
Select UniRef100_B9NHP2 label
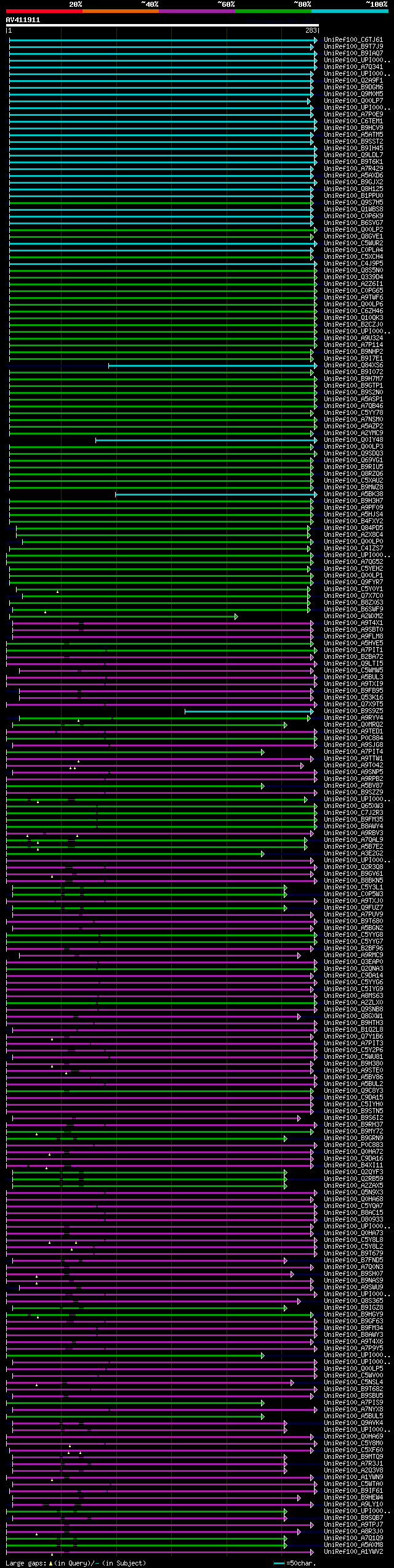353,352
